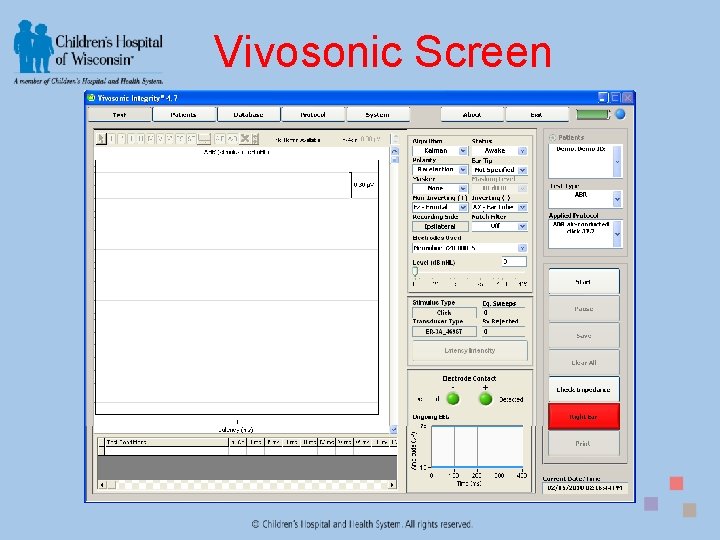Open the Applied Protocol dropdown

click(617, 234)
